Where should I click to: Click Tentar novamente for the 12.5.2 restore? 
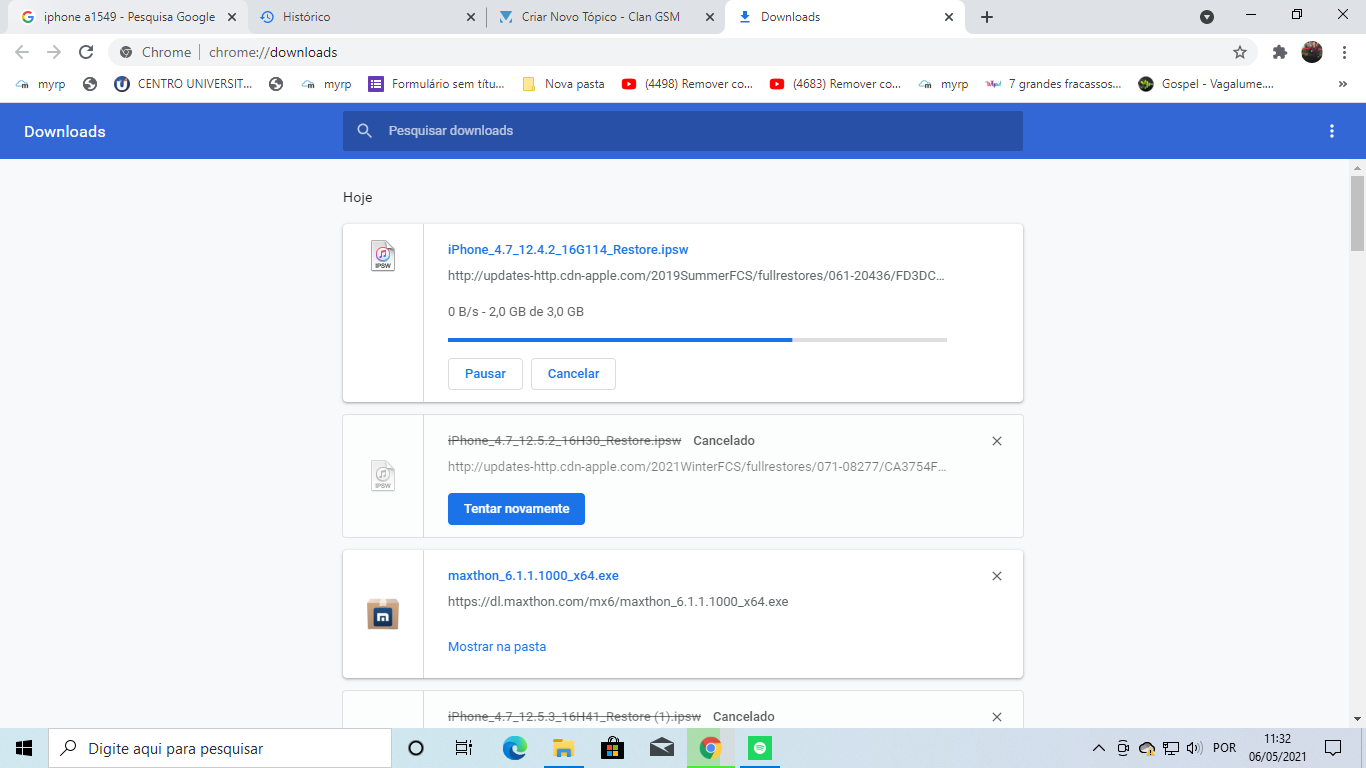pos(516,509)
